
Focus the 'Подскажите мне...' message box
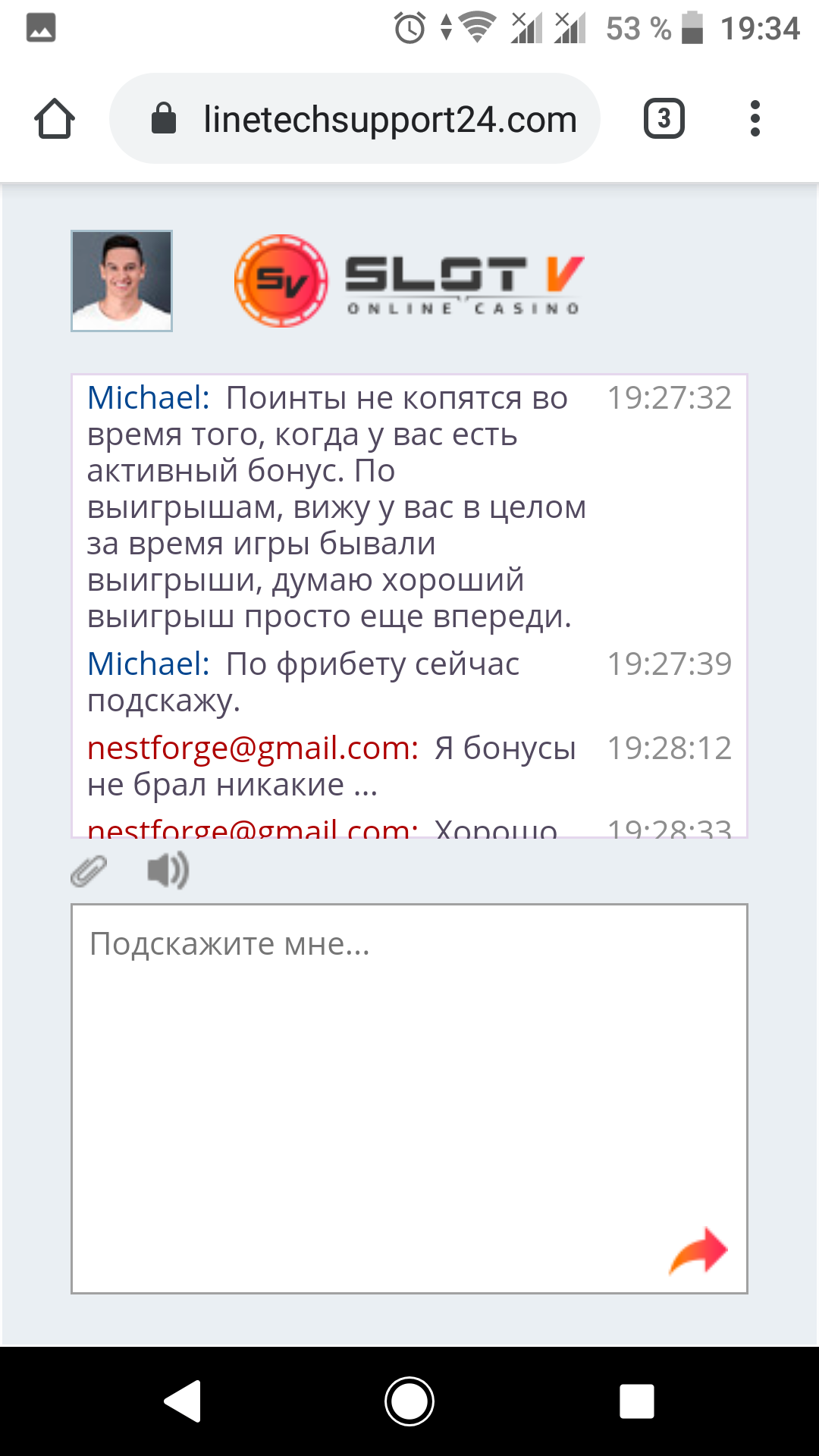[x=409, y=1098]
